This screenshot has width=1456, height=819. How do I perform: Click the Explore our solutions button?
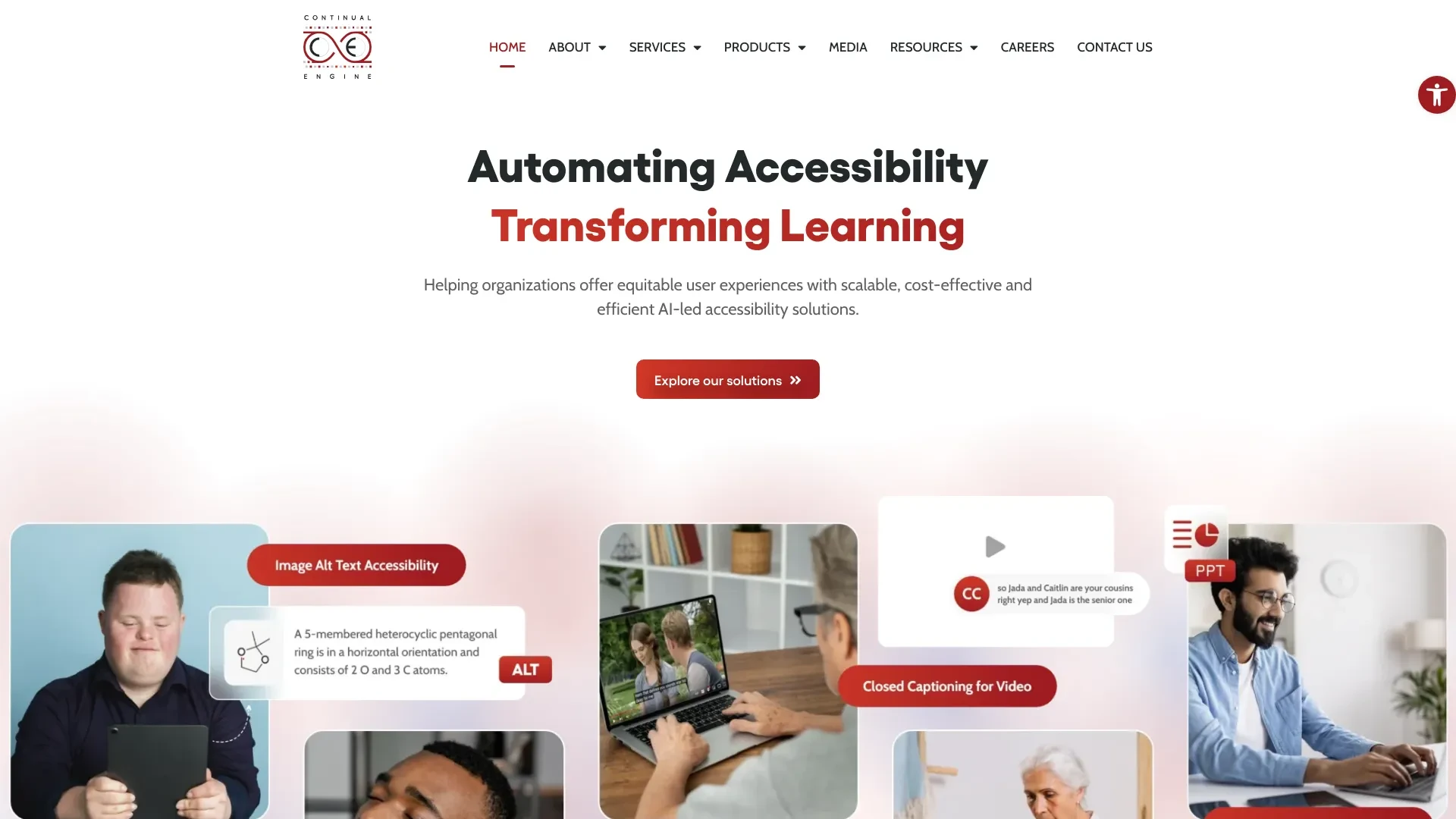click(728, 379)
